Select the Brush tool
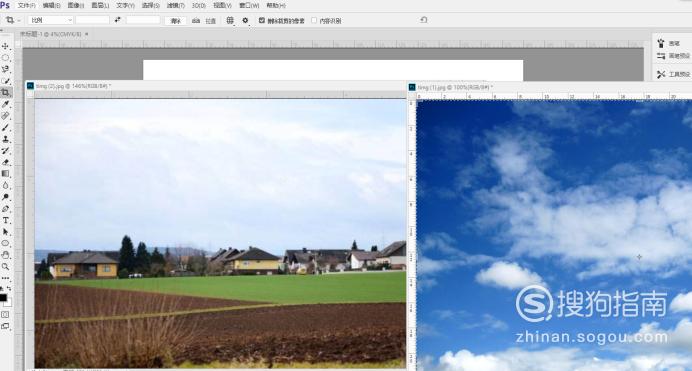Screen dimensions: 692x371 (x=5, y=127)
